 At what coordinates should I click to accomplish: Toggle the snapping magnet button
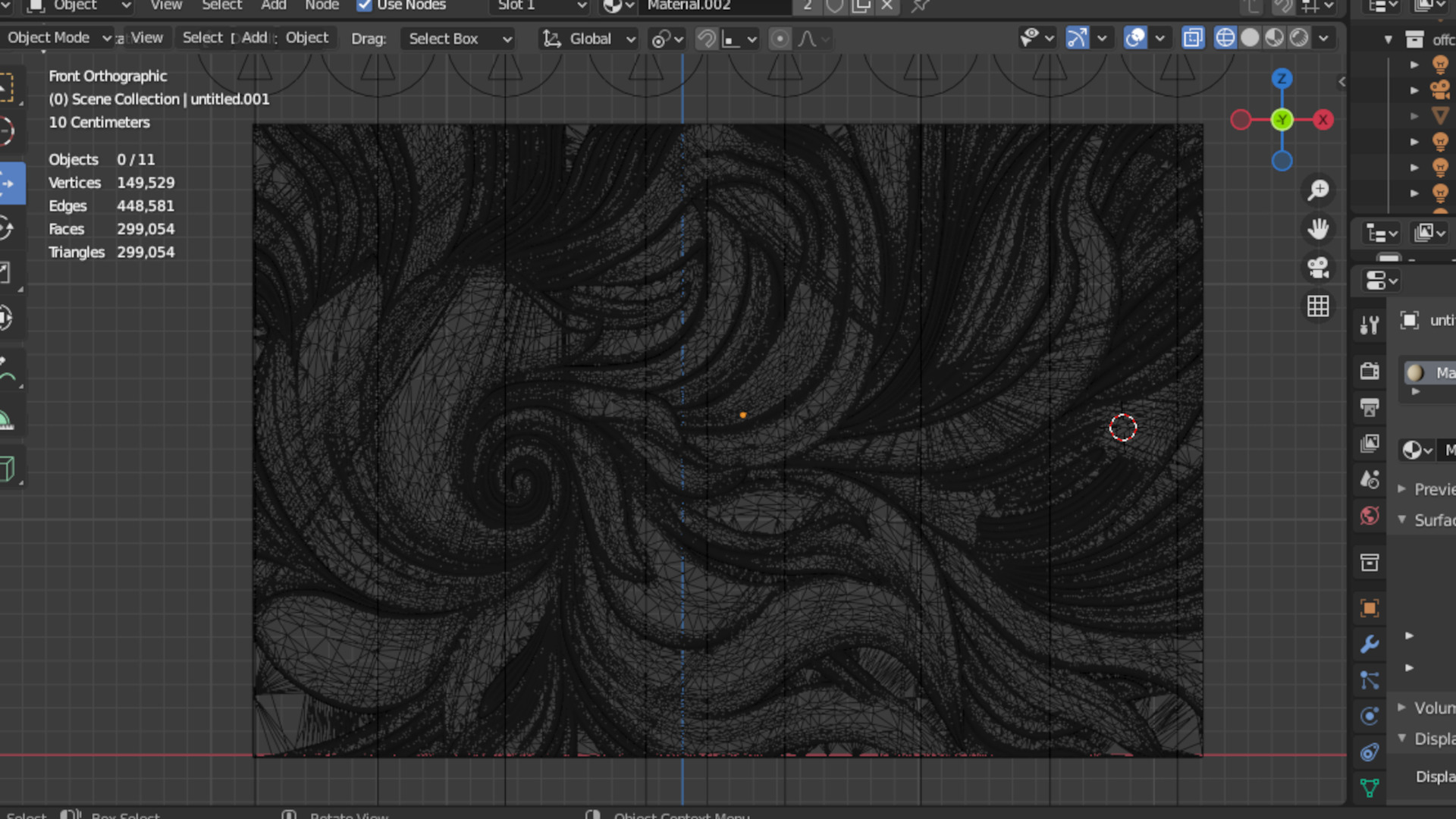tap(707, 39)
